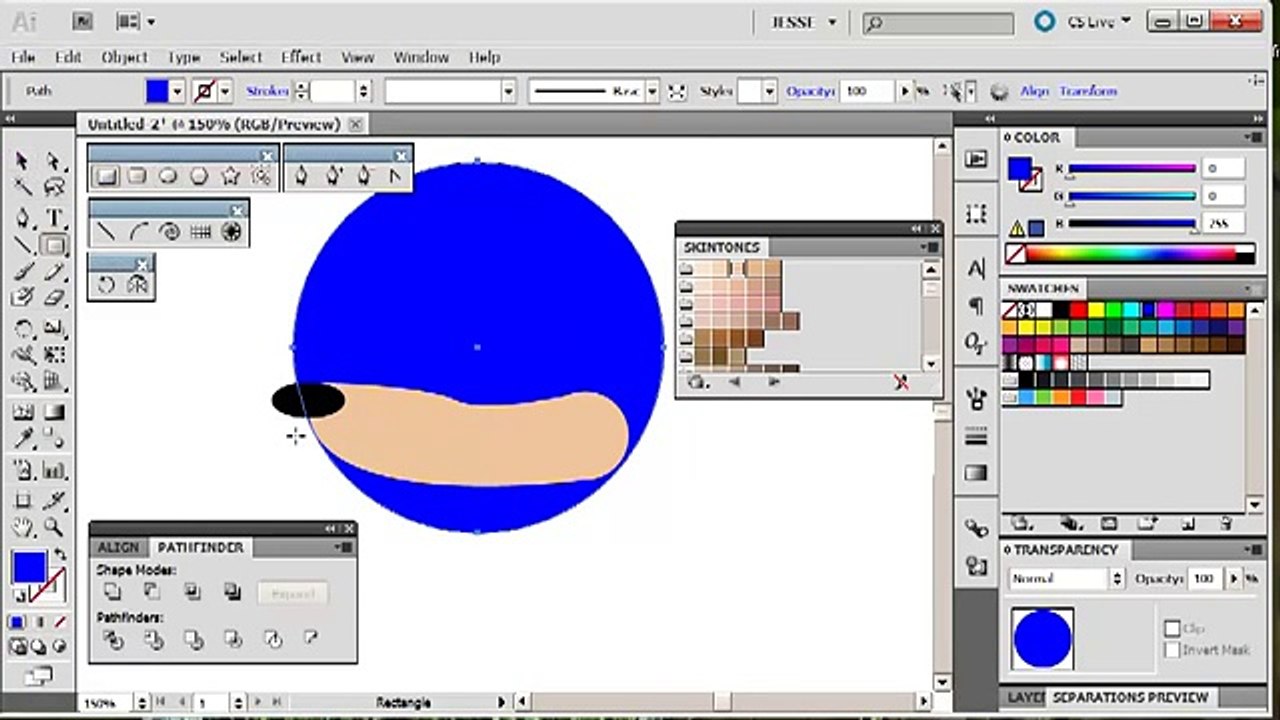Open the Transform link in control bar
The image size is (1280, 720).
click(1088, 92)
